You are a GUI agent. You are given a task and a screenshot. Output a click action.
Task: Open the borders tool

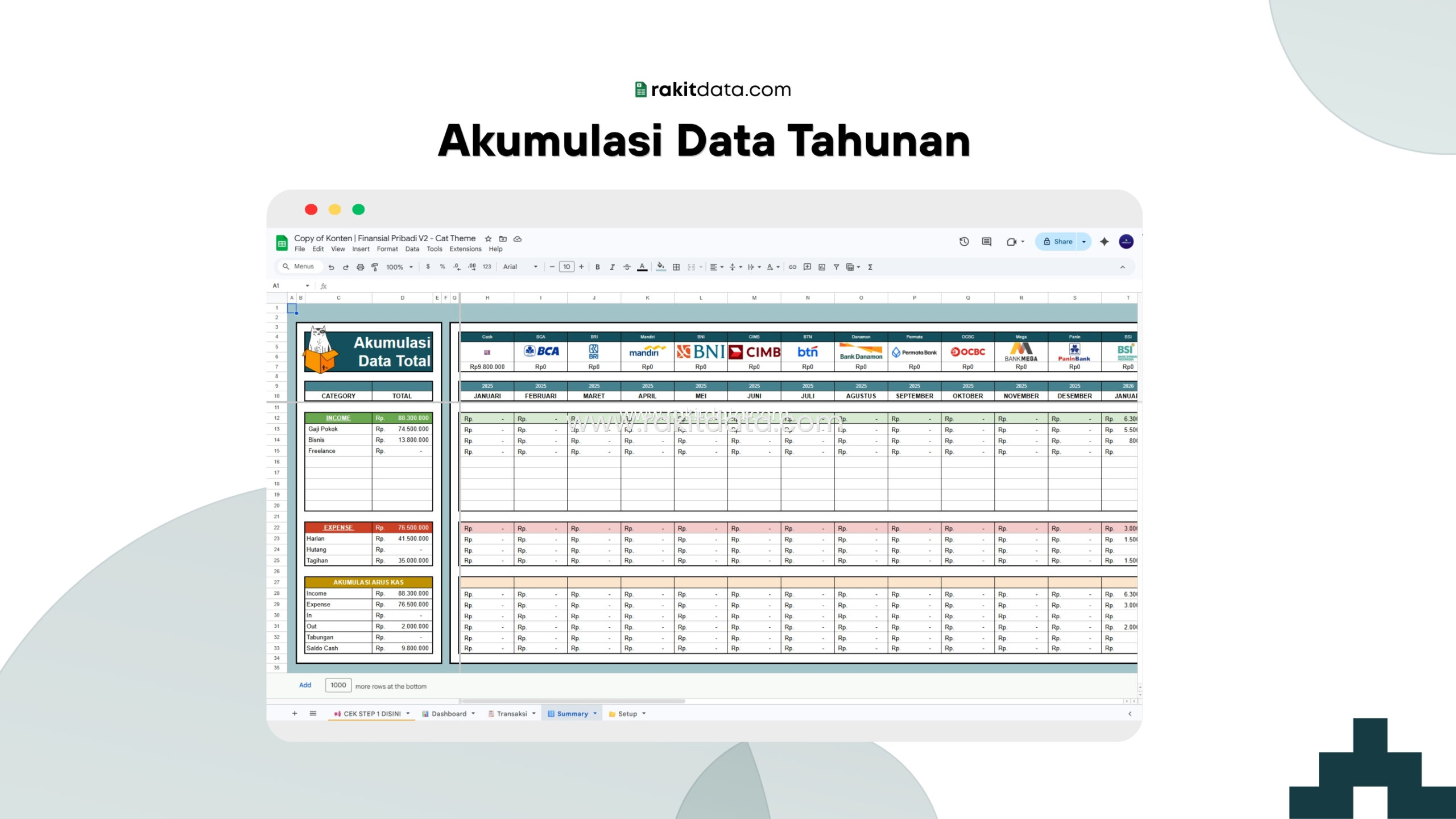[x=676, y=267]
